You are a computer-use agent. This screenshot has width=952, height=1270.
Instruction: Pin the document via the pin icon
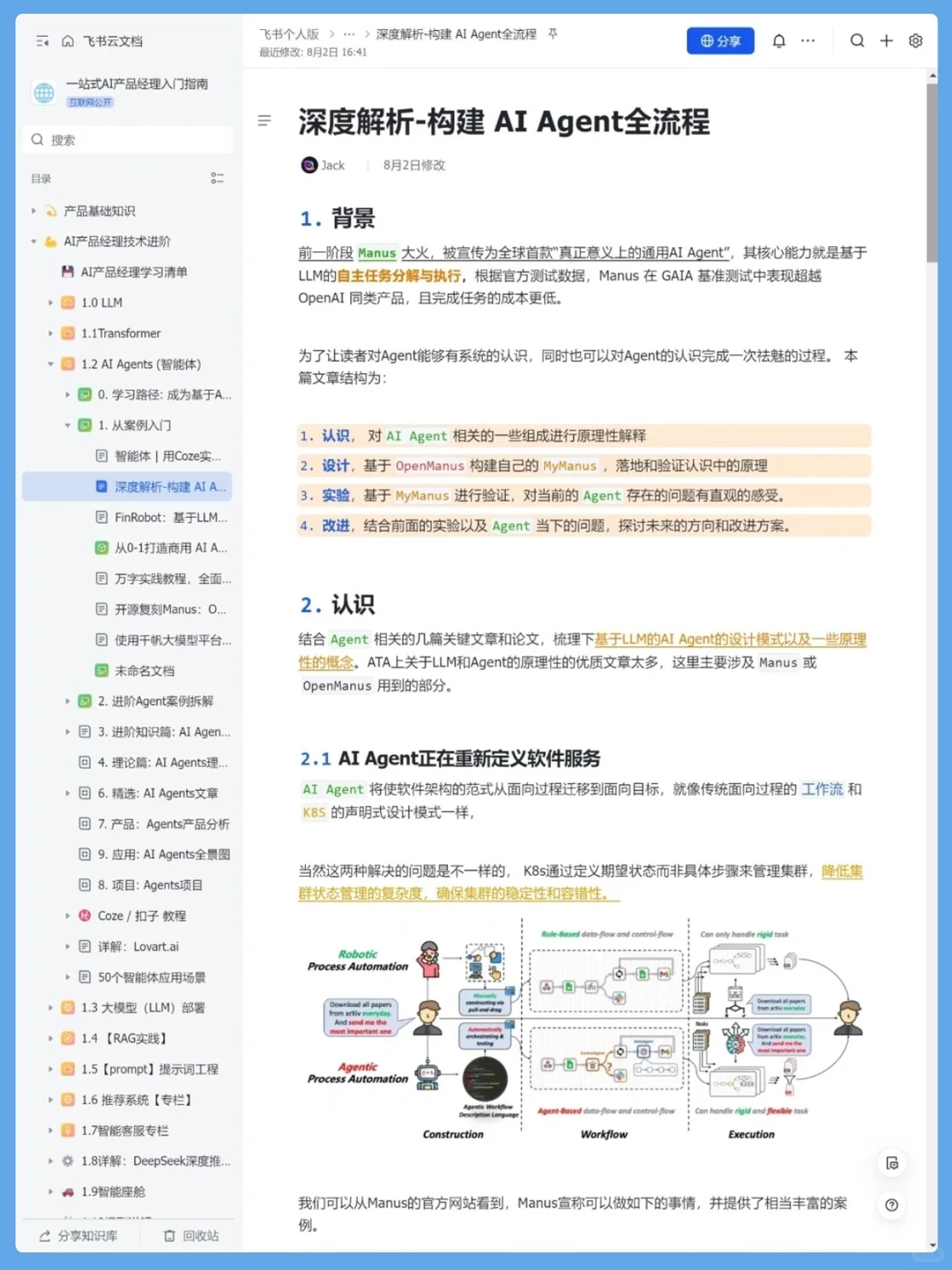point(553,34)
